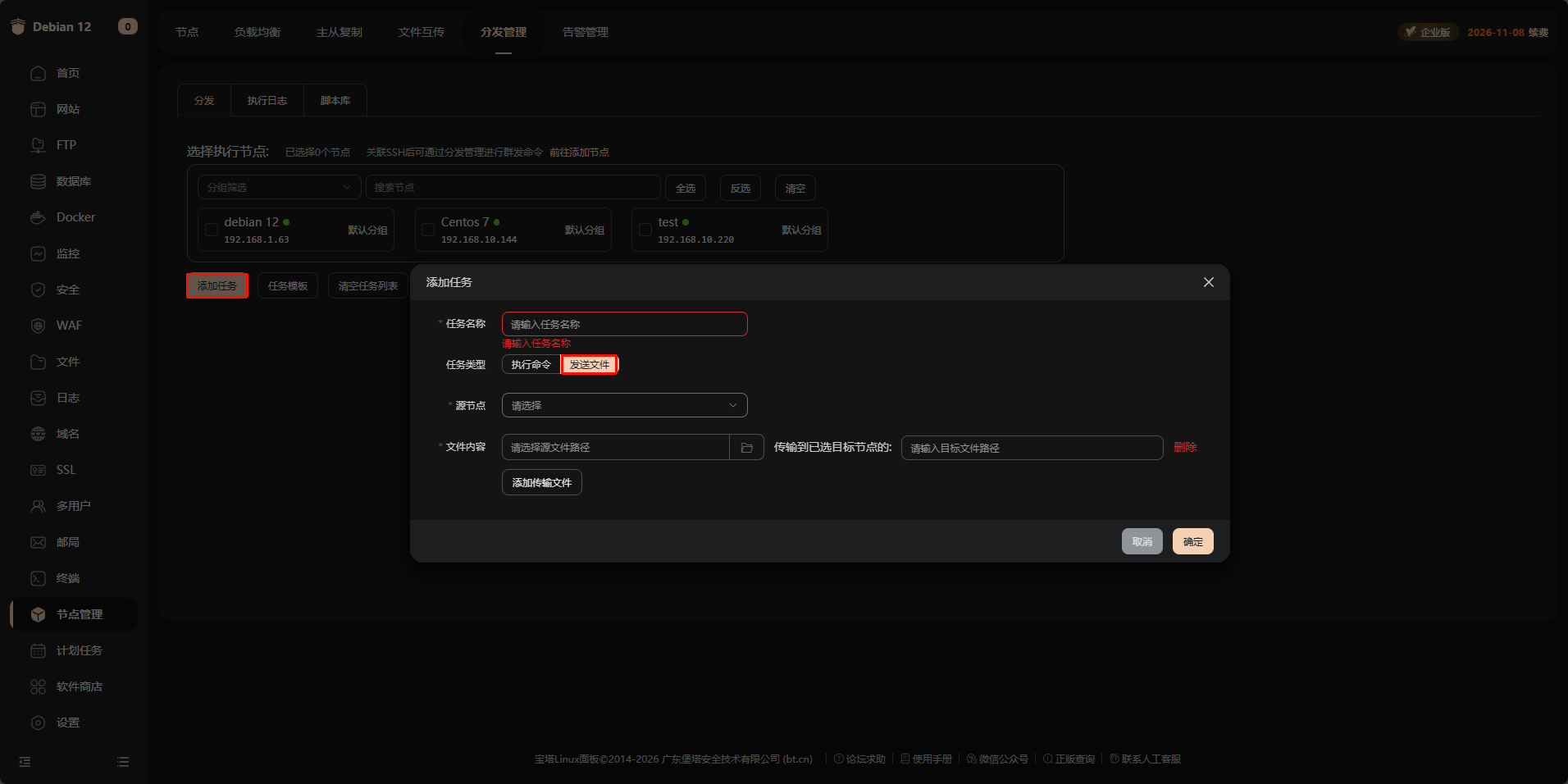Open the software store icon
1568x784 pixels.
[x=38, y=686]
